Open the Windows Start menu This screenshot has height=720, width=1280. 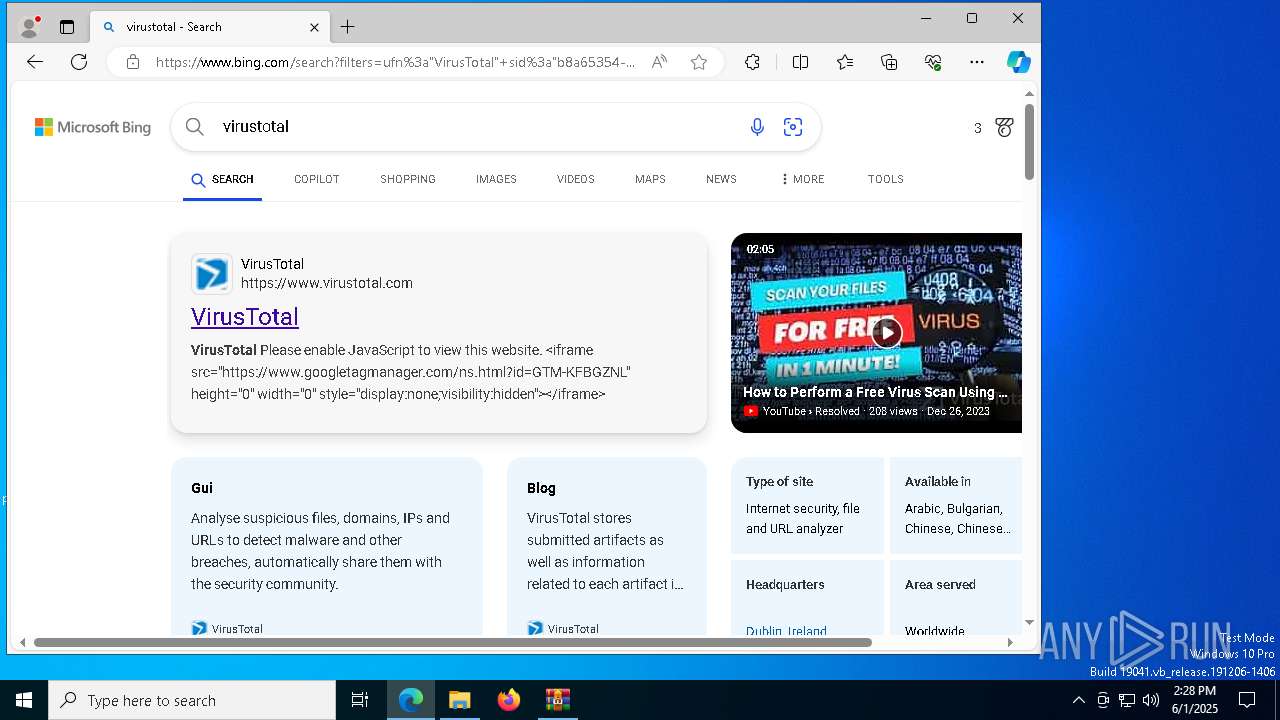(24, 700)
